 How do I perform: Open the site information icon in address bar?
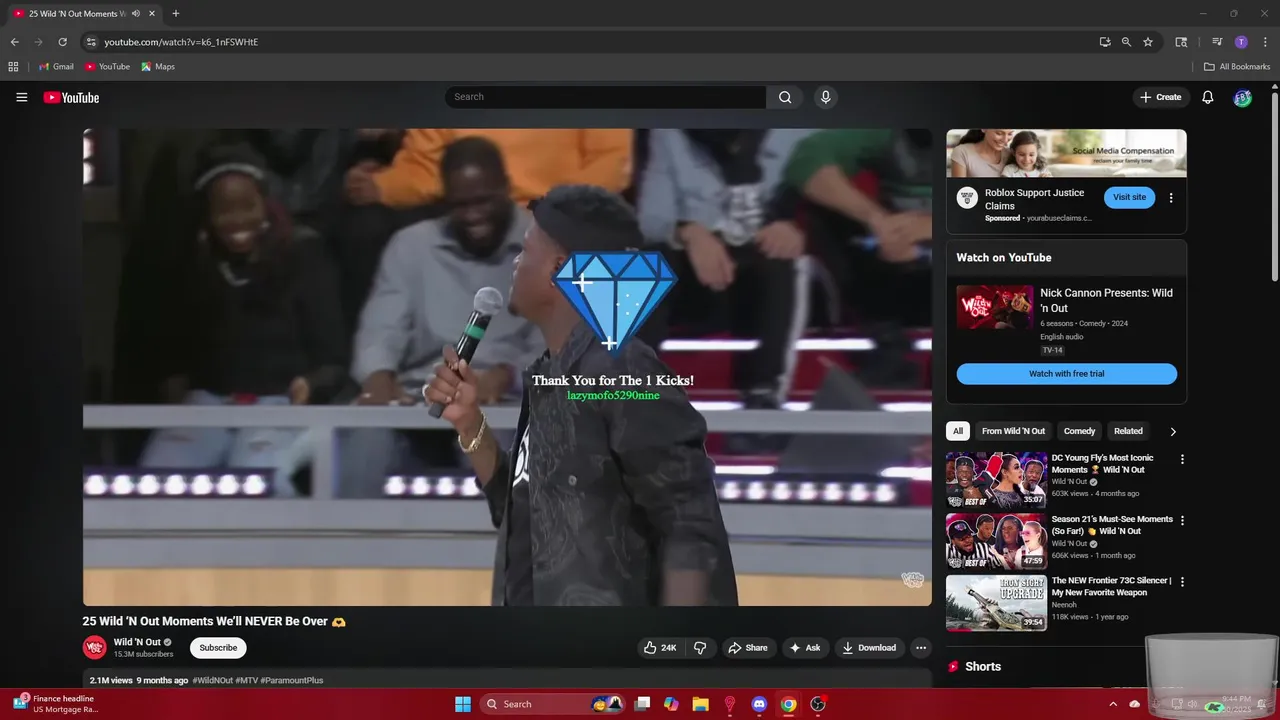pyautogui.click(x=91, y=42)
